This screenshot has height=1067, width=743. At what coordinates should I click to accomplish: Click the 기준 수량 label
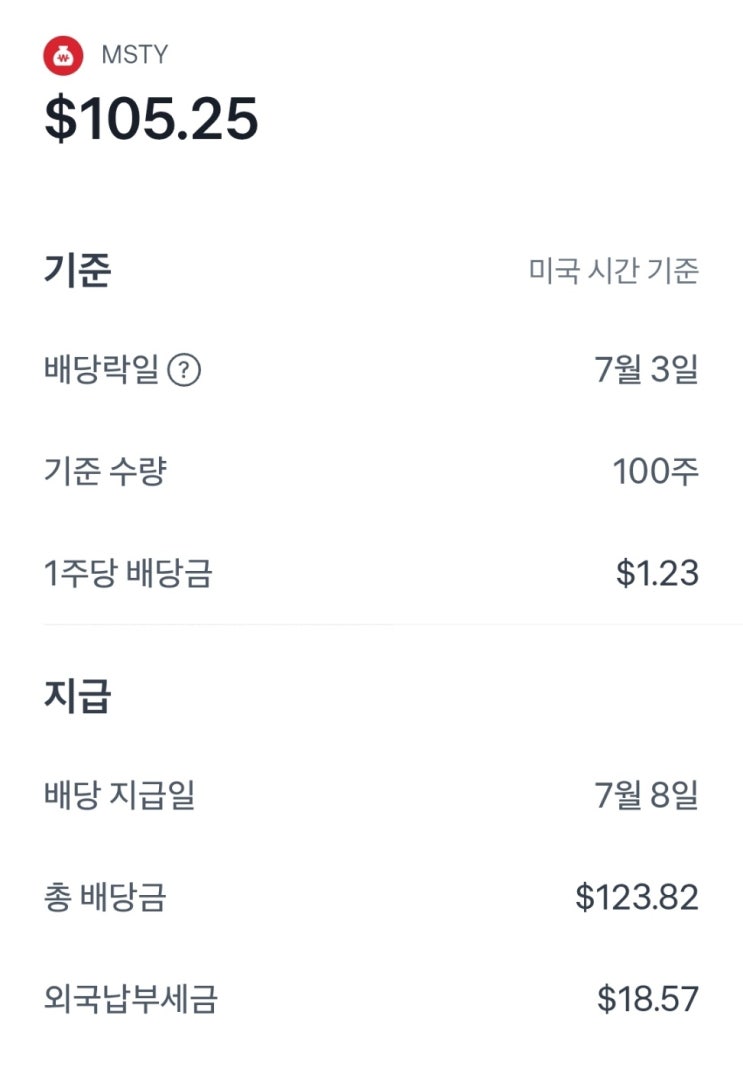(x=105, y=472)
